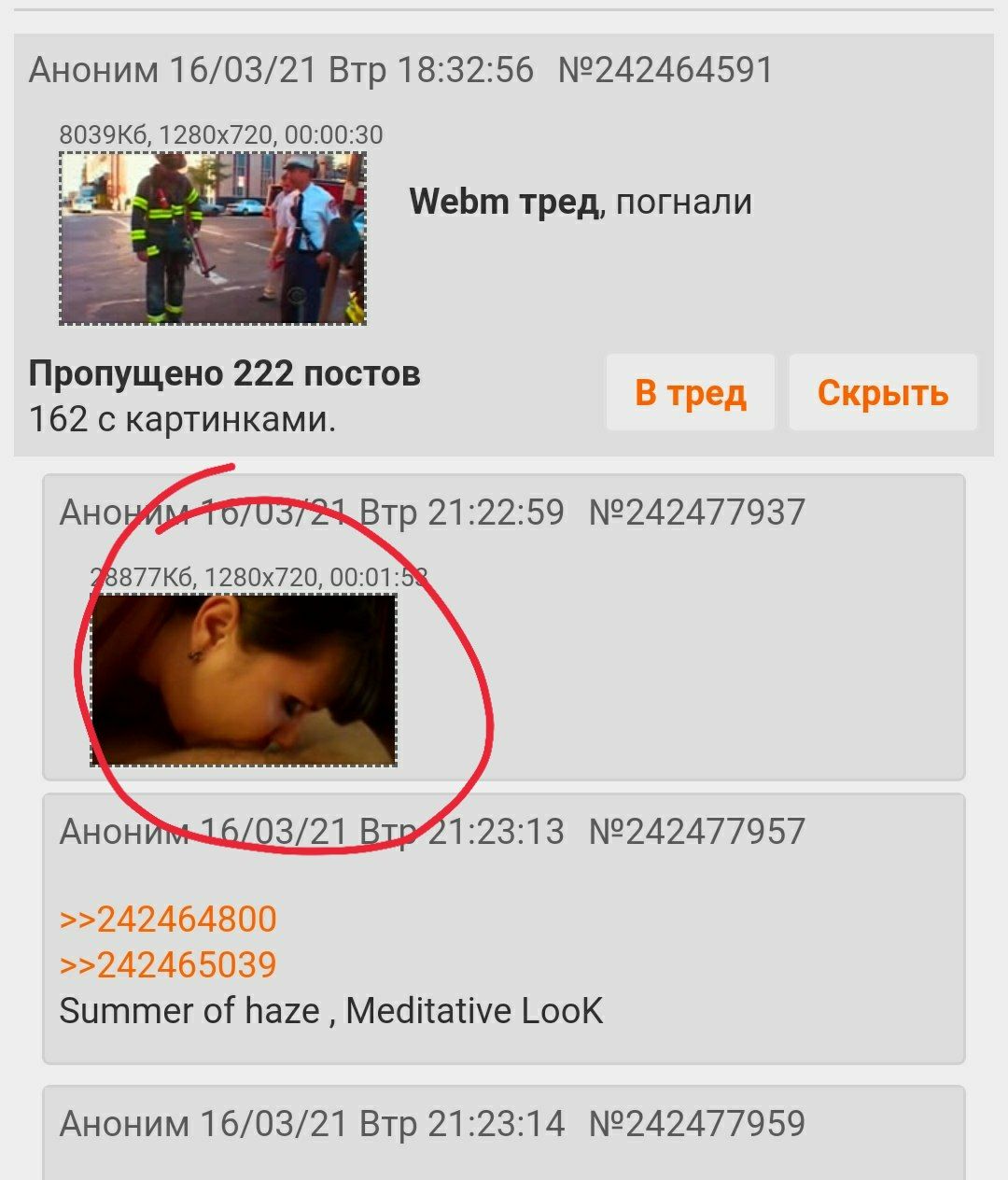Open the firefighter webm thumbnail

point(213,239)
